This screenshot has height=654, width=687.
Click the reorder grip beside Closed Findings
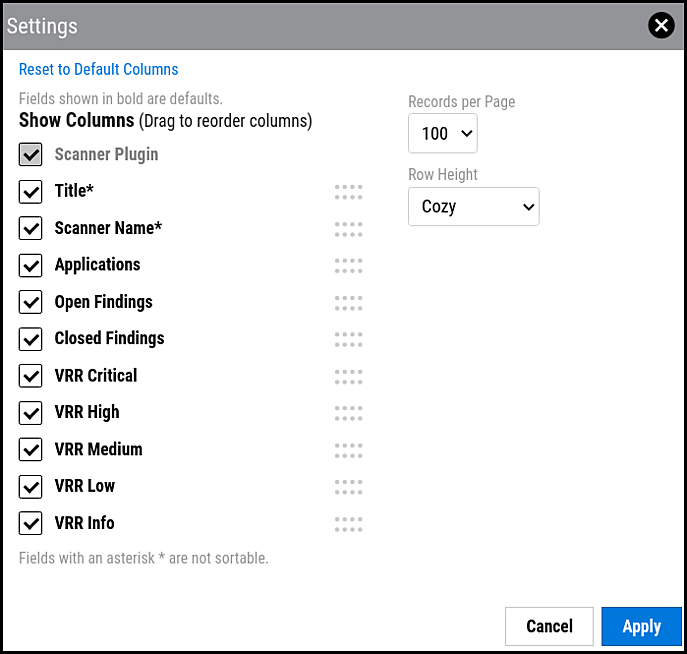click(x=348, y=339)
